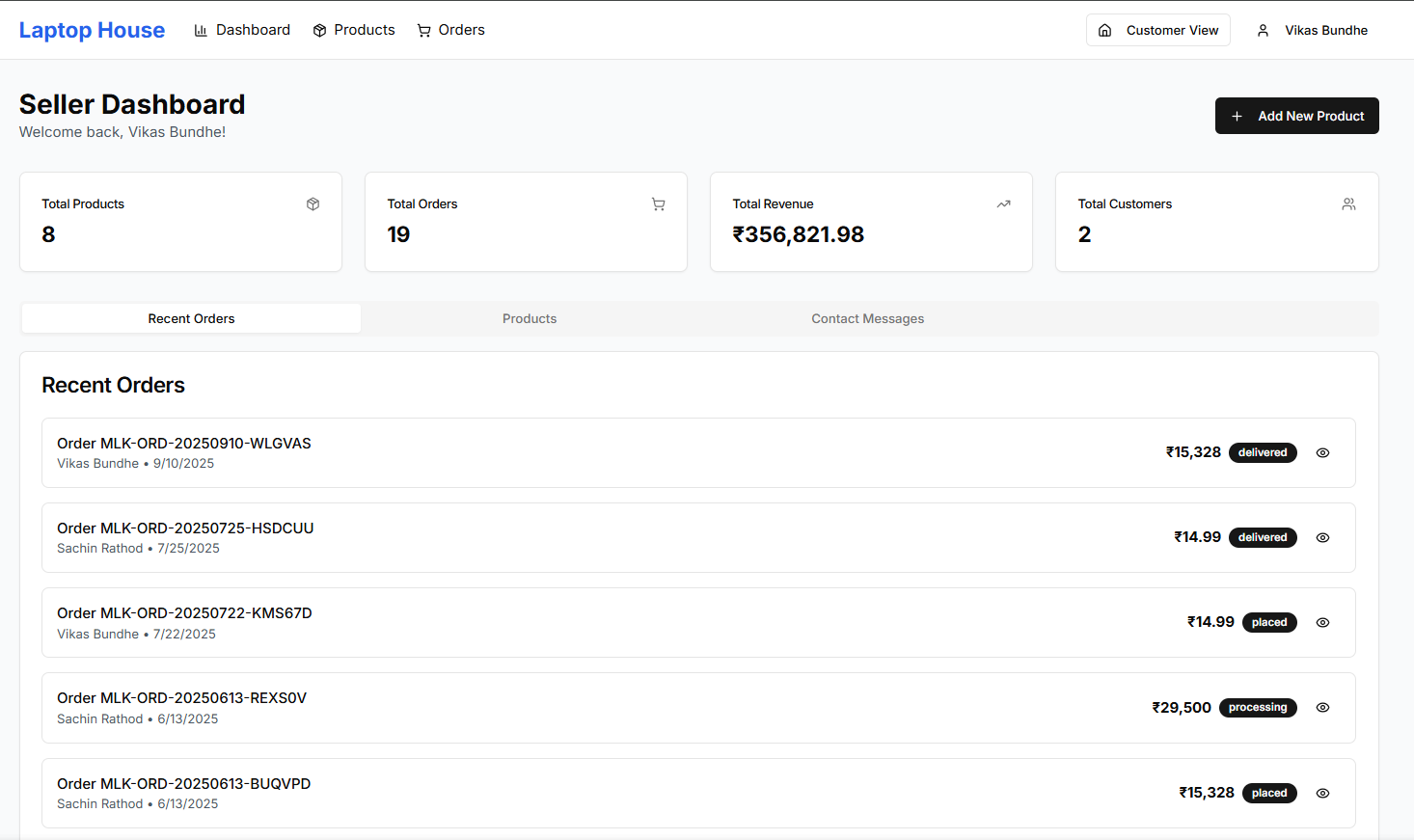View details of order MLK-ORD-20250910-WLGVAS
1414x840 pixels.
(x=1322, y=452)
